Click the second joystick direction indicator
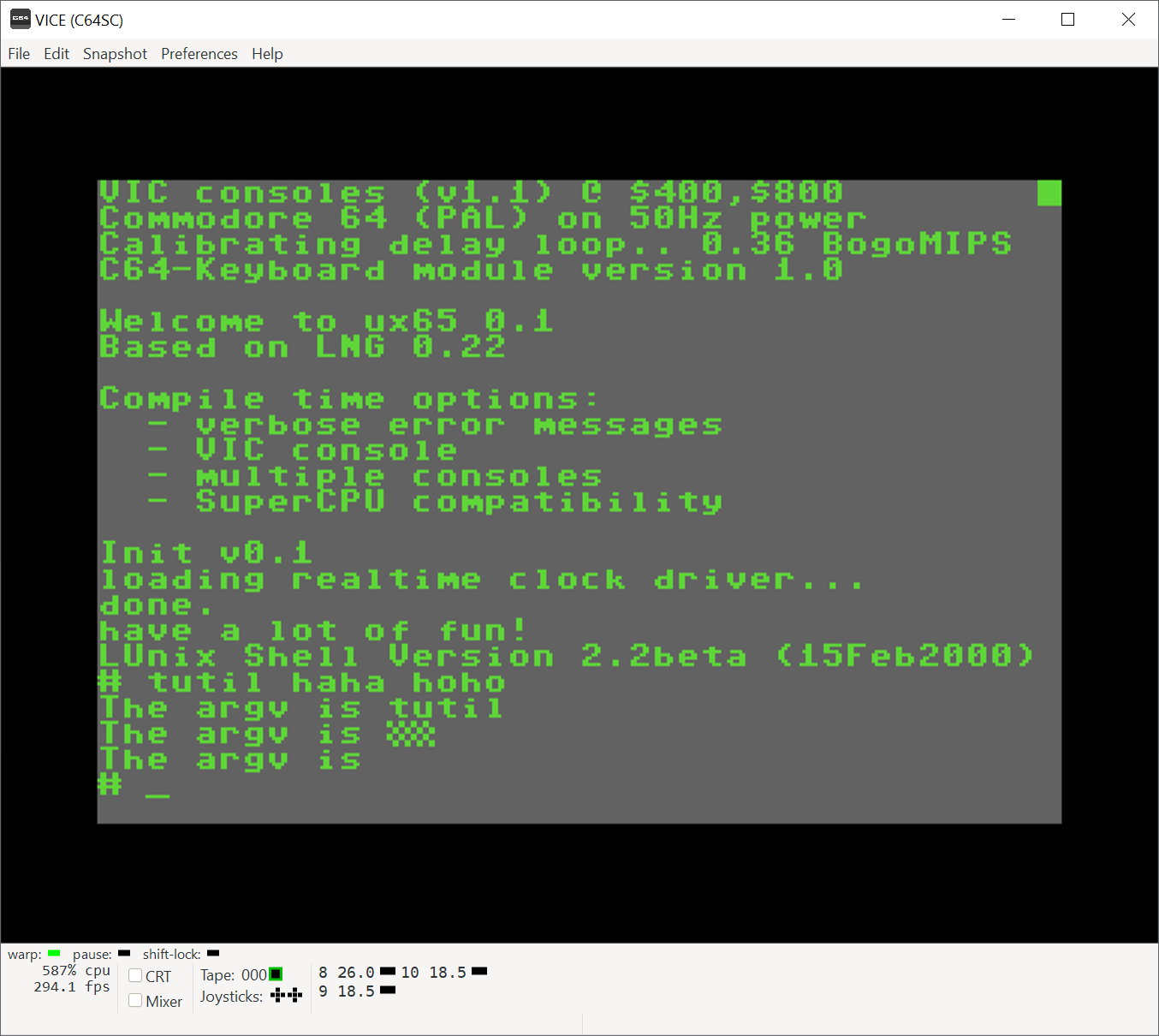The image size is (1159, 1036). pos(295,995)
